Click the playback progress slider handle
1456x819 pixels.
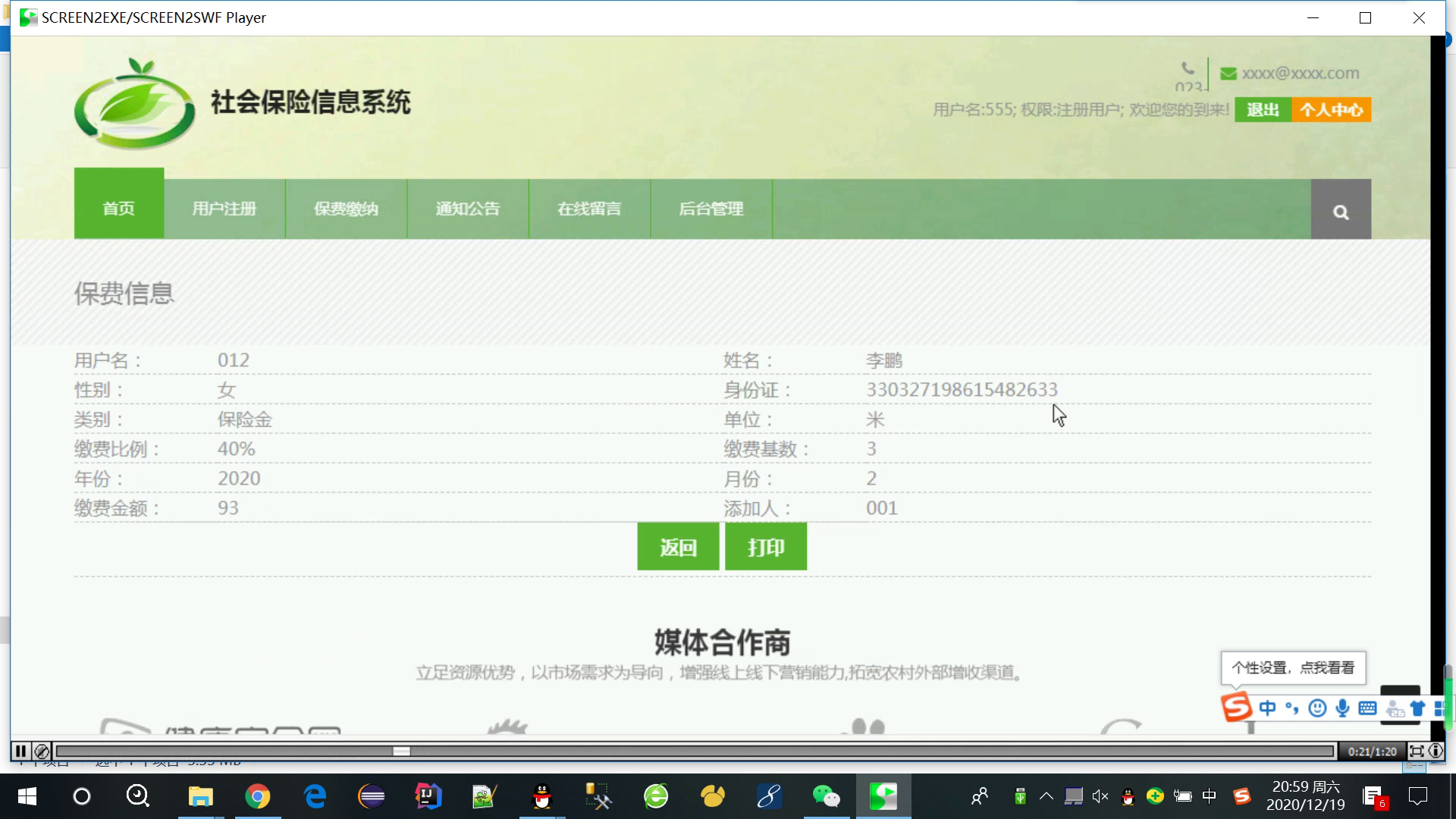click(401, 751)
